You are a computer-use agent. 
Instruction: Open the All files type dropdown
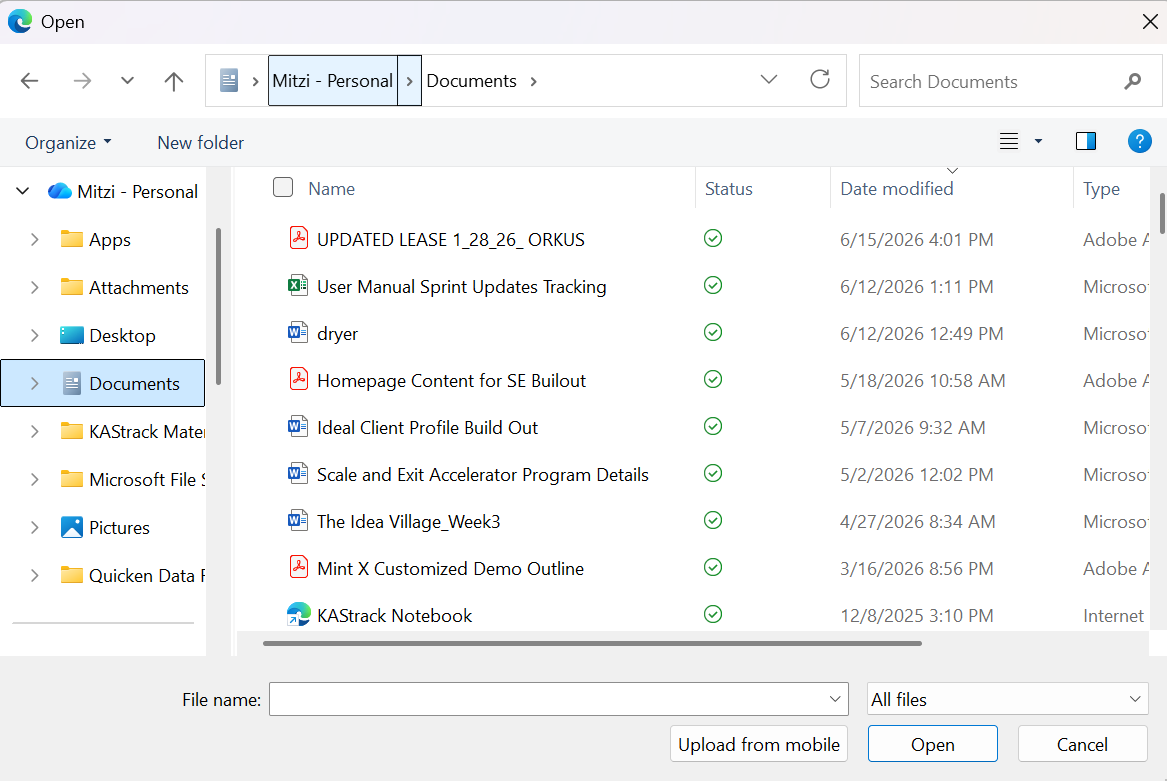[1007, 699]
